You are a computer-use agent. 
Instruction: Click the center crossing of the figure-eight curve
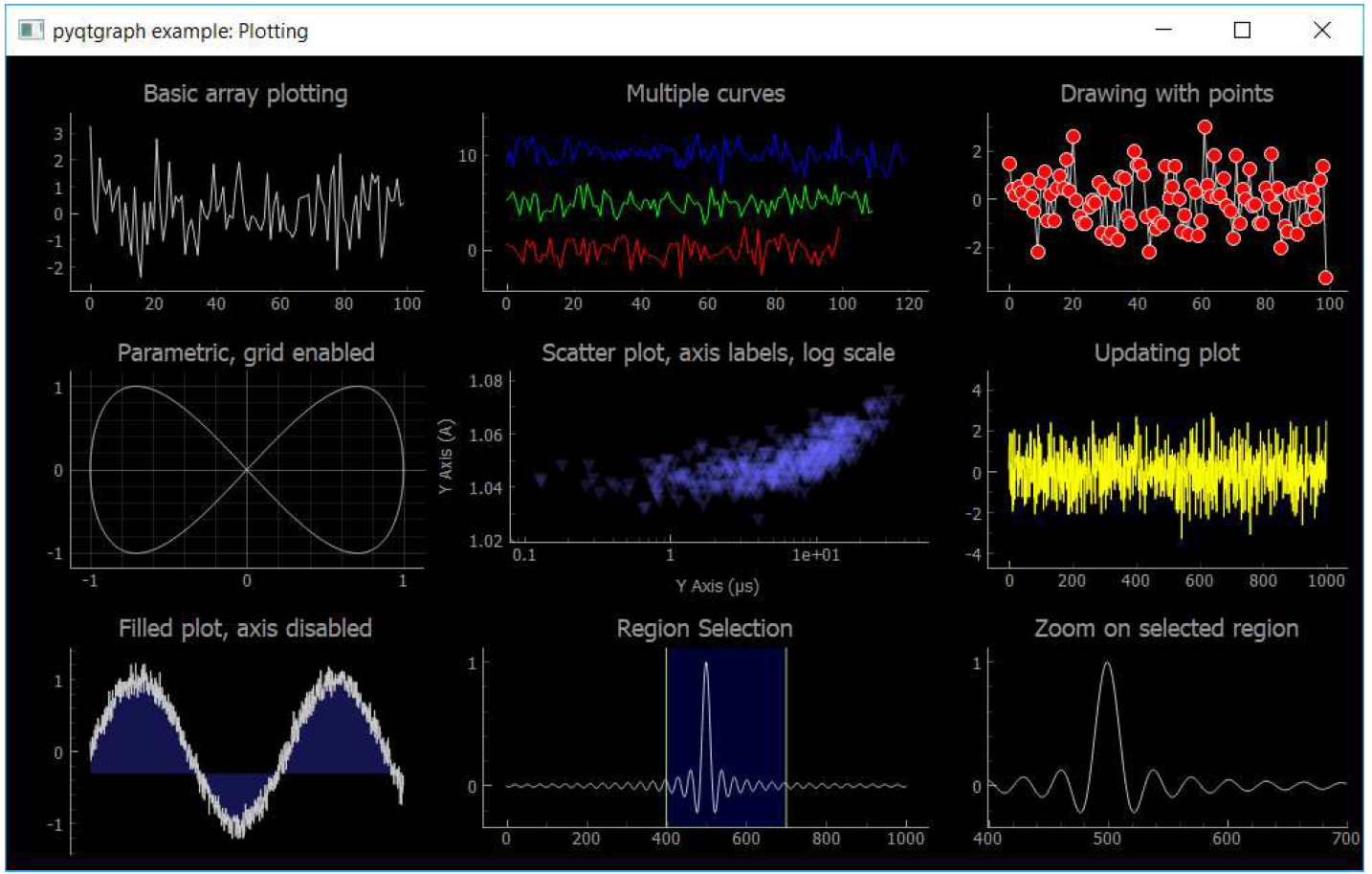(x=247, y=469)
